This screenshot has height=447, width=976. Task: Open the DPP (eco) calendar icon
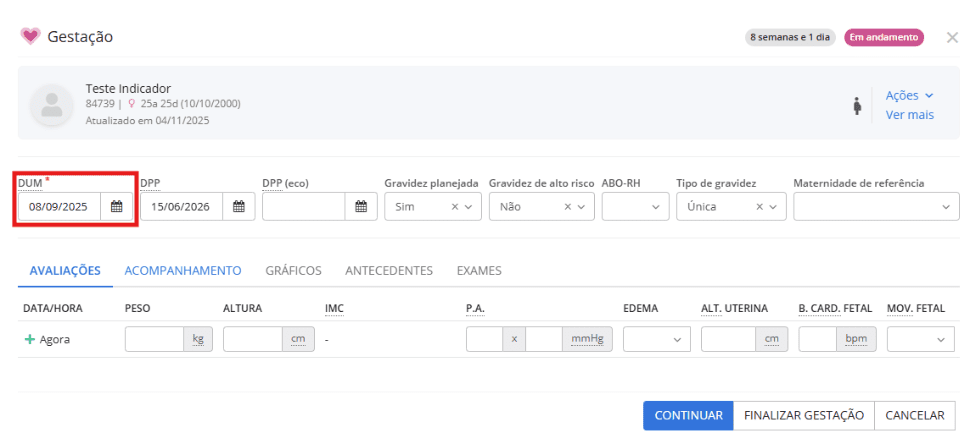[x=361, y=207]
